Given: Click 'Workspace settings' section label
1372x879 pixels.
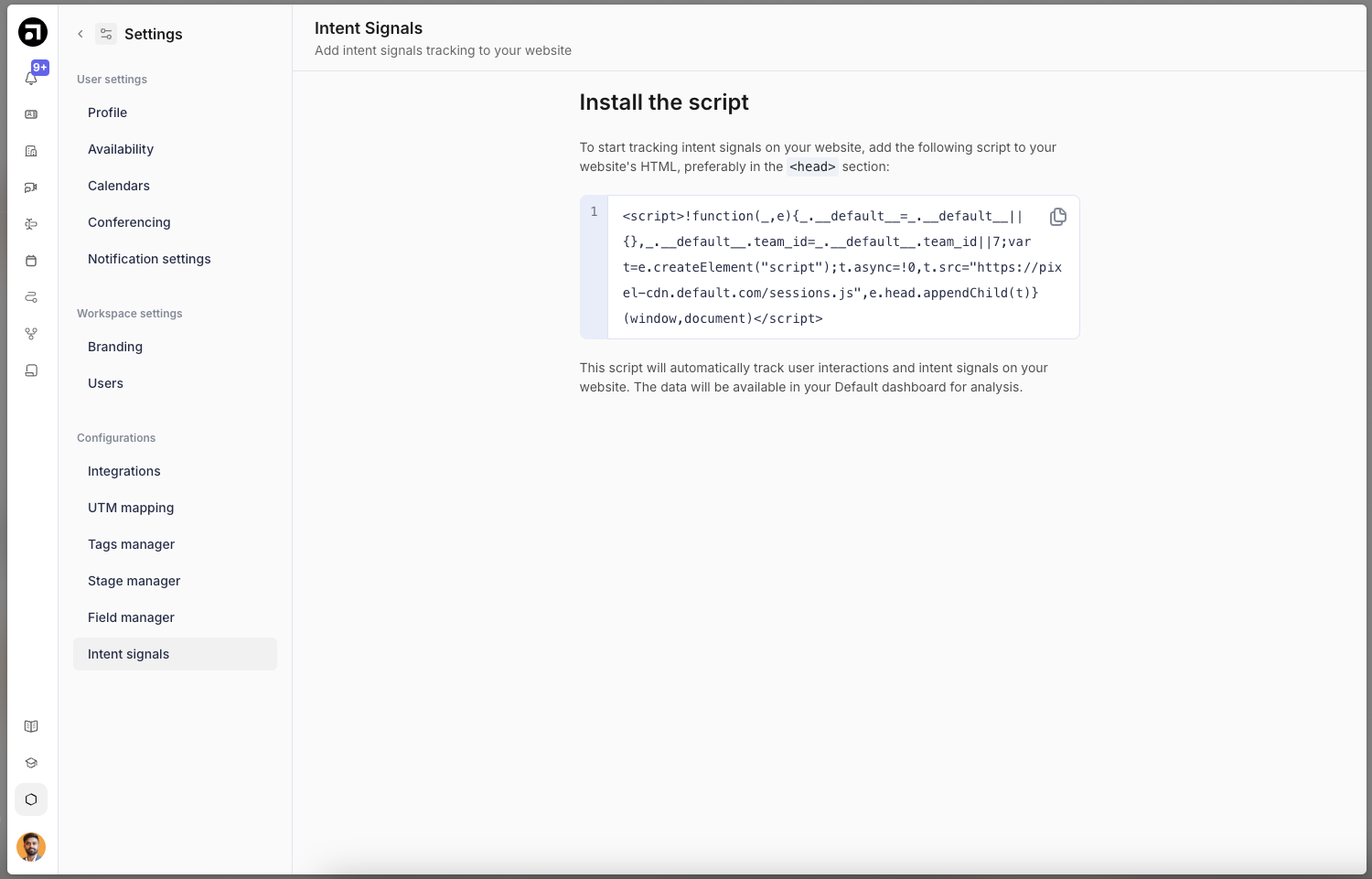Looking at the screenshot, I should (129, 314).
